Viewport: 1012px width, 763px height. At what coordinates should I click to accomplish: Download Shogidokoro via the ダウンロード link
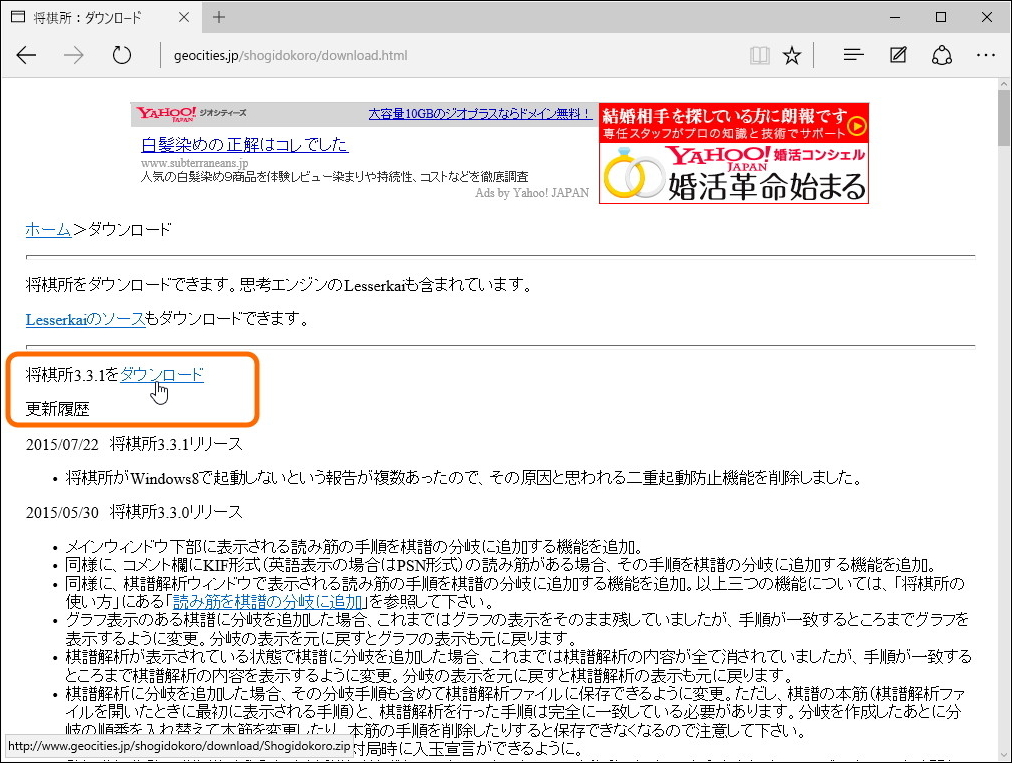tap(161, 372)
